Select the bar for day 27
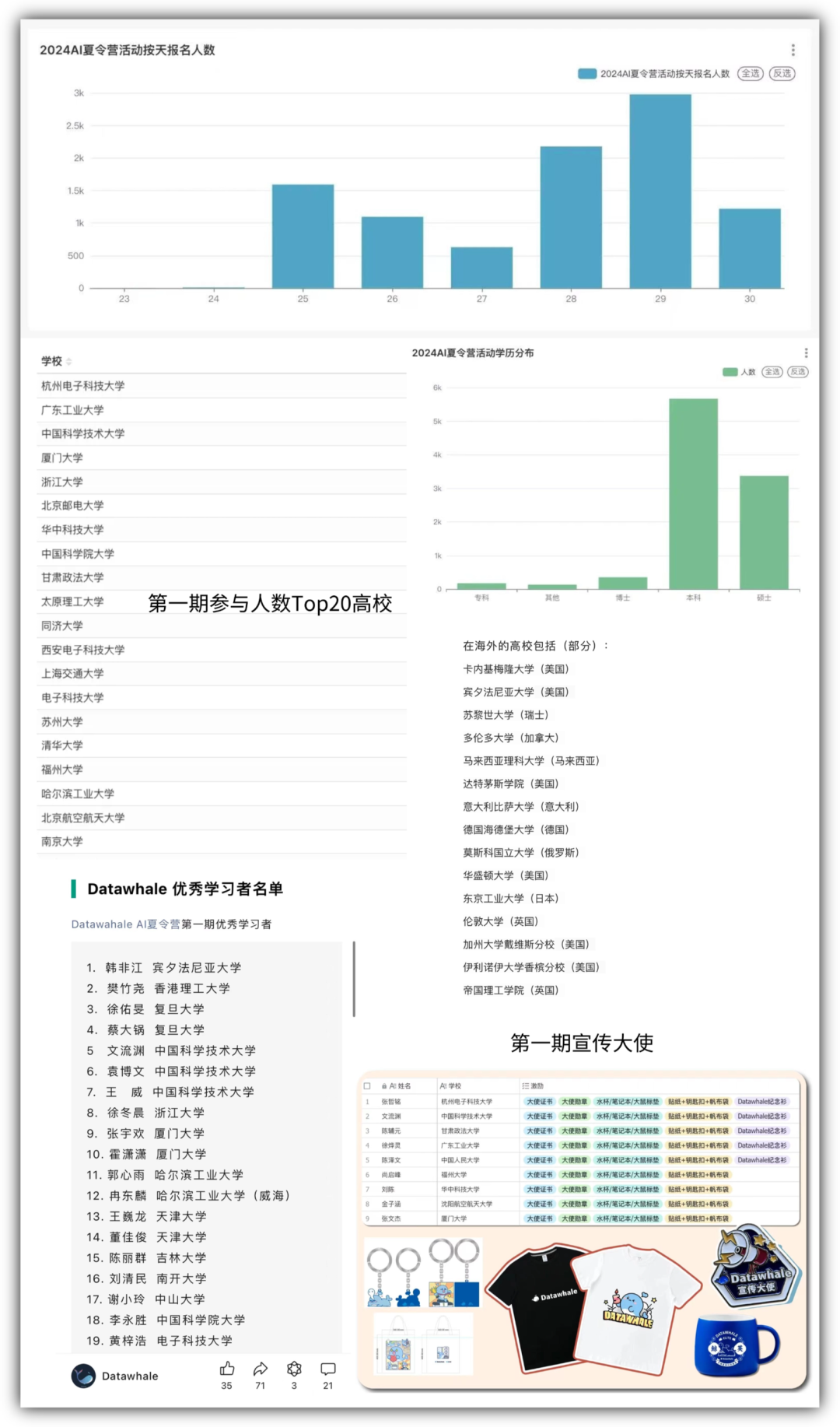840x1427 pixels. point(481,267)
